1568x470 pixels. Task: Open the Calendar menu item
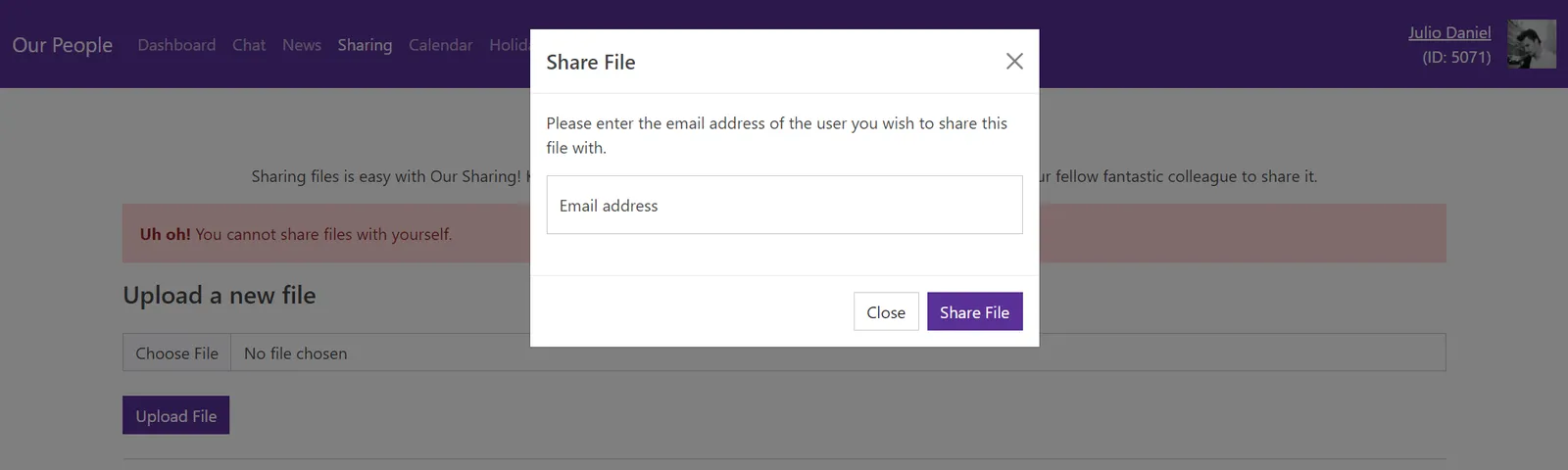coord(440,45)
